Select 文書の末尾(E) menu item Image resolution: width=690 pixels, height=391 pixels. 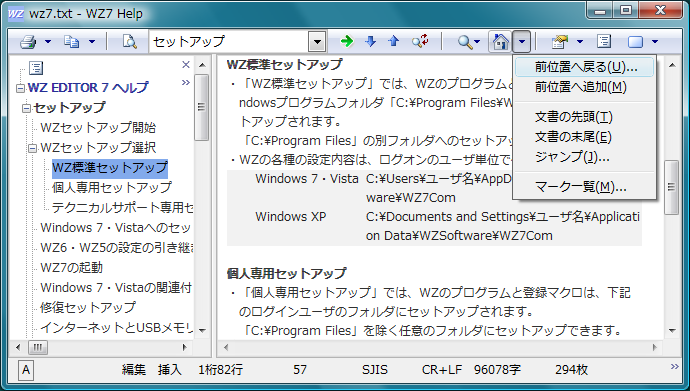coord(584,137)
